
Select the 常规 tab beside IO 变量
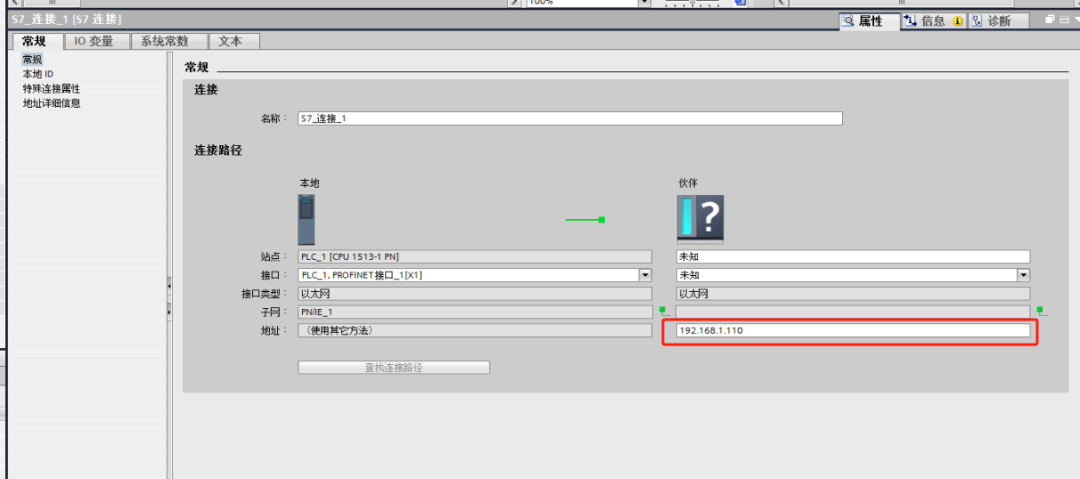[x=38, y=41]
